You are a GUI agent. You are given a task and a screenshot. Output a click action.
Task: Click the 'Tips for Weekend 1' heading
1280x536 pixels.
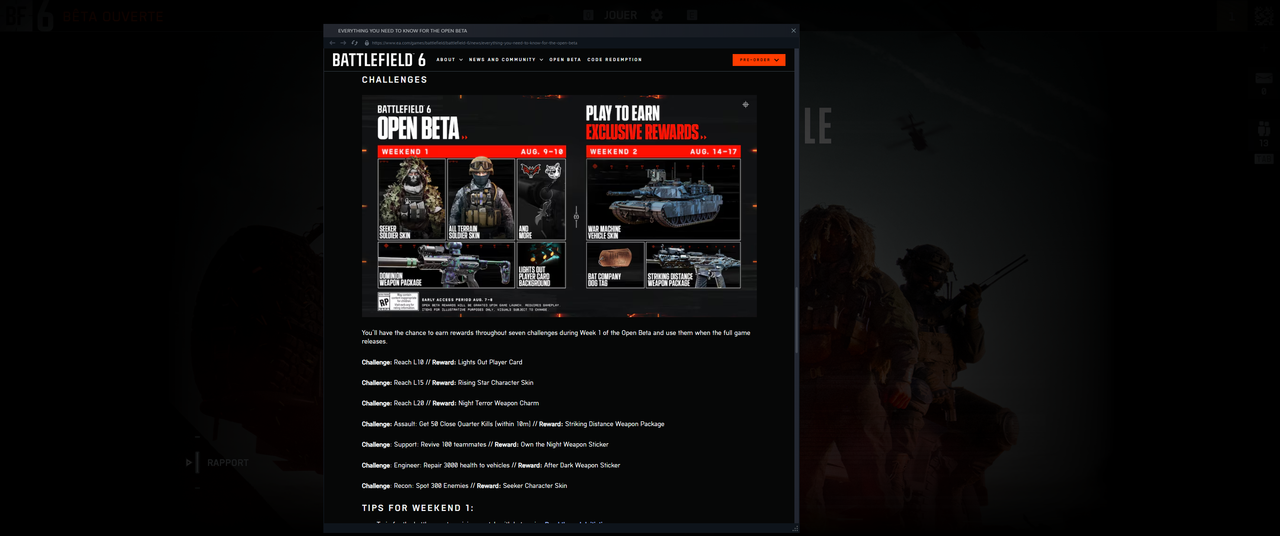[418, 508]
